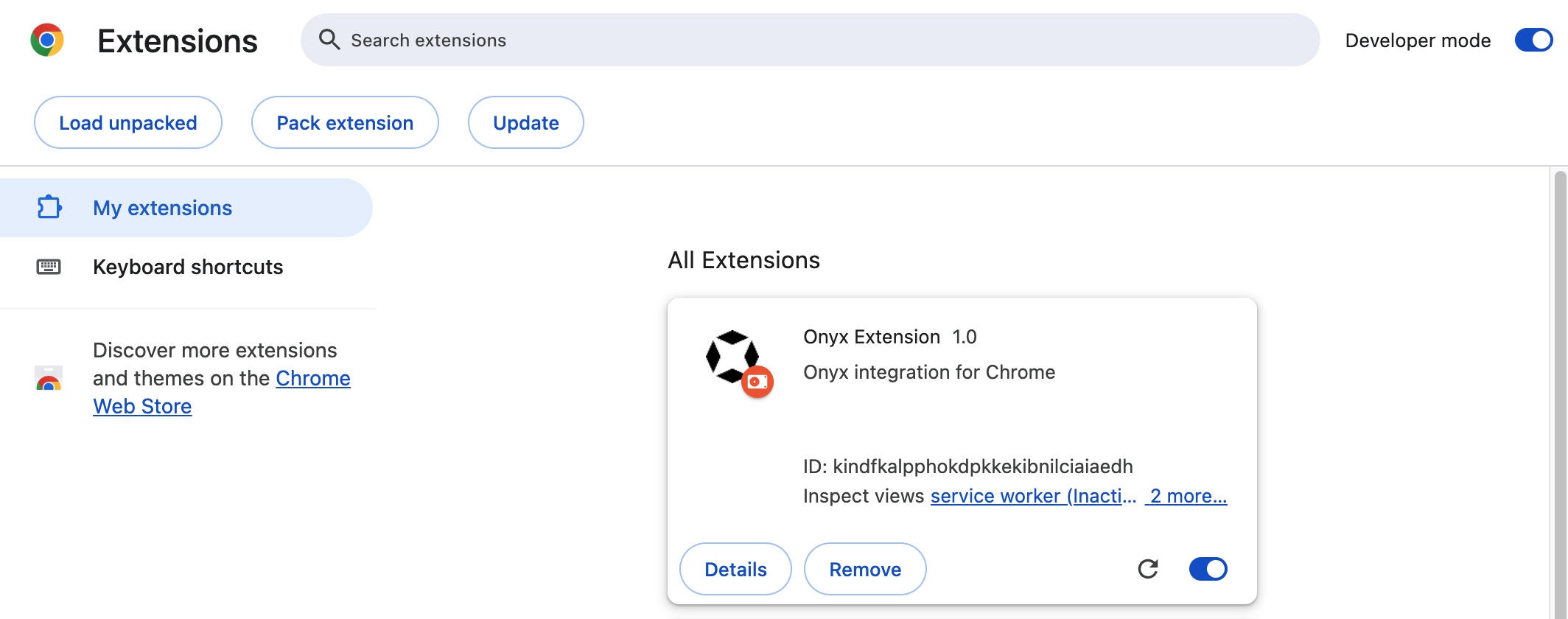Click the extension ID text

pyautogui.click(x=968, y=466)
